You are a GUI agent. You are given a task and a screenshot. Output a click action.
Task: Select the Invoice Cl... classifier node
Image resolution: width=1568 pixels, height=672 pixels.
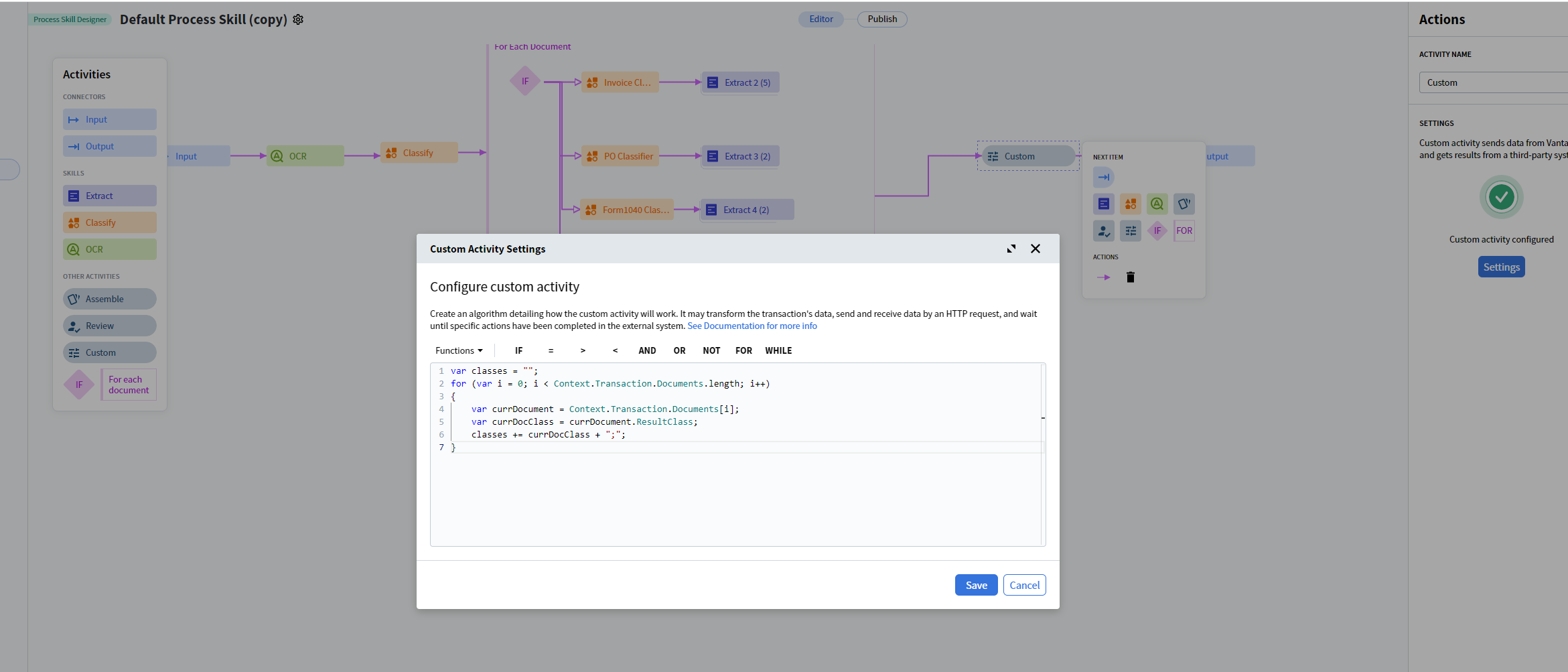pos(620,82)
